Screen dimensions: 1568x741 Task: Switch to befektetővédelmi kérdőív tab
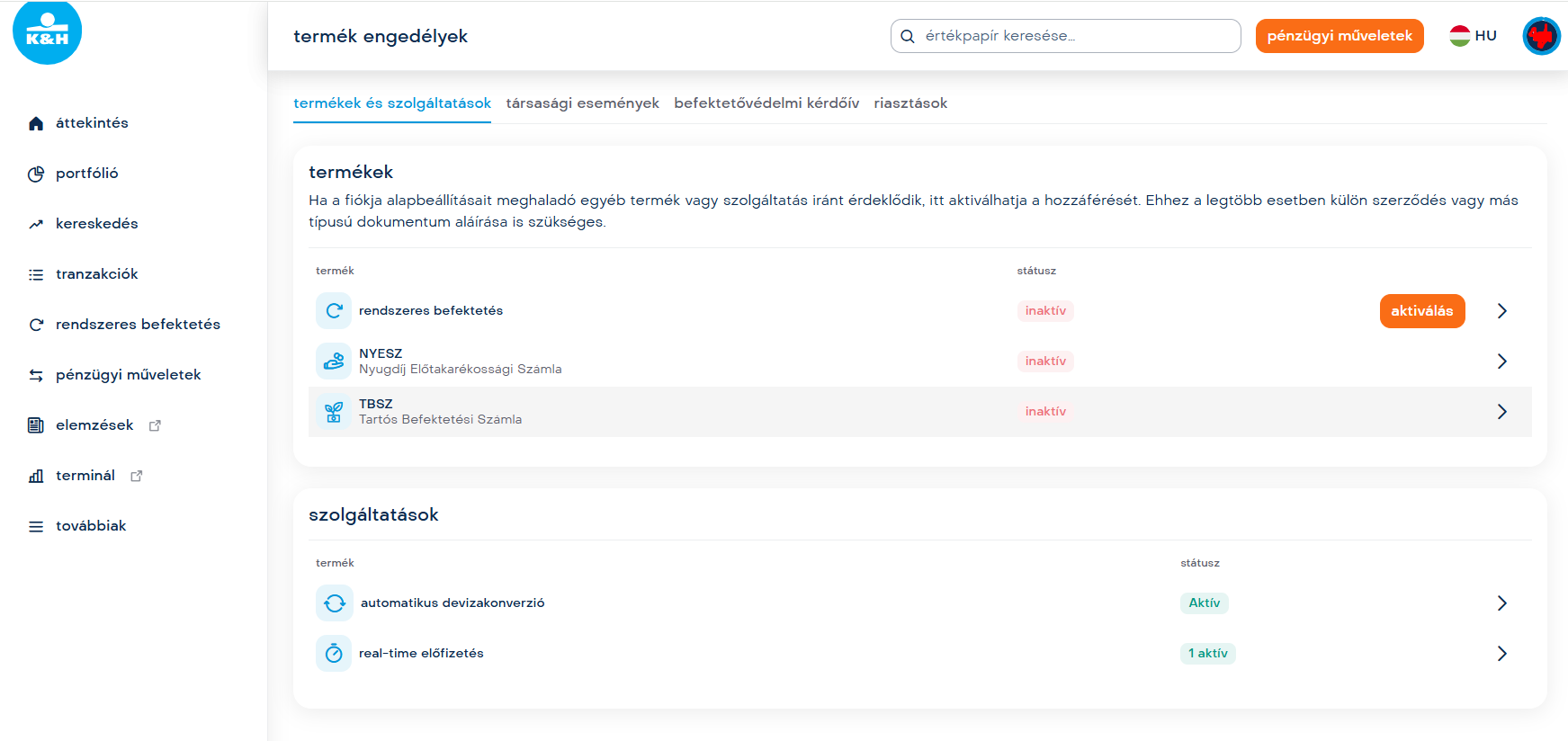(766, 103)
